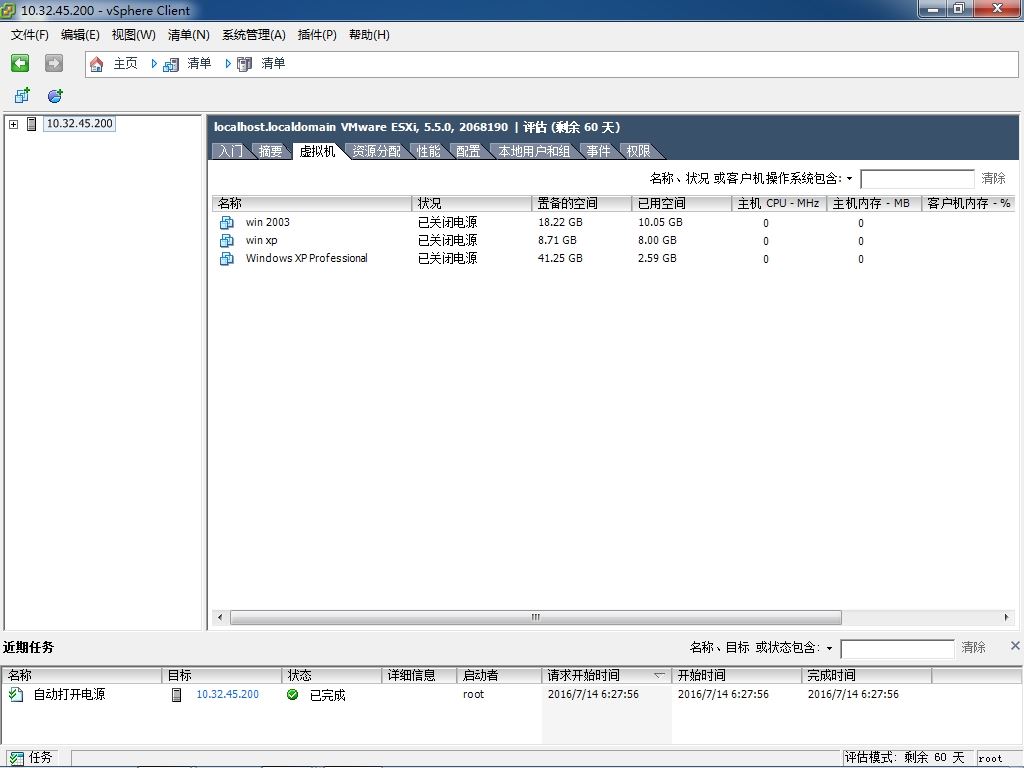Open the 文件(F) menu
The width and height of the screenshot is (1024, 768).
pos(29,35)
